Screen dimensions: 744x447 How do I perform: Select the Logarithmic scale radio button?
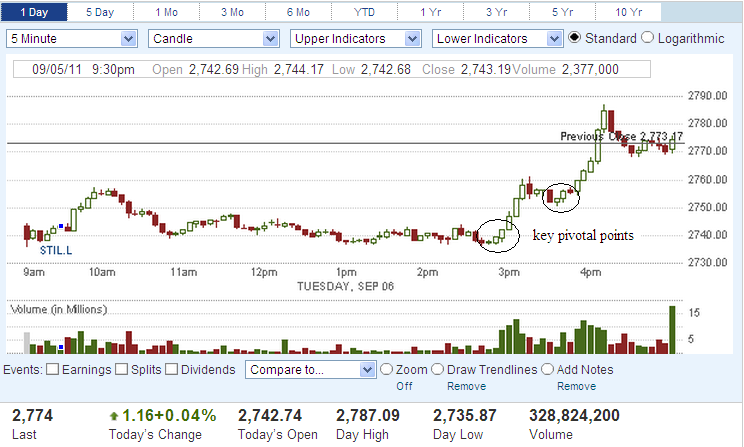click(x=646, y=38)
